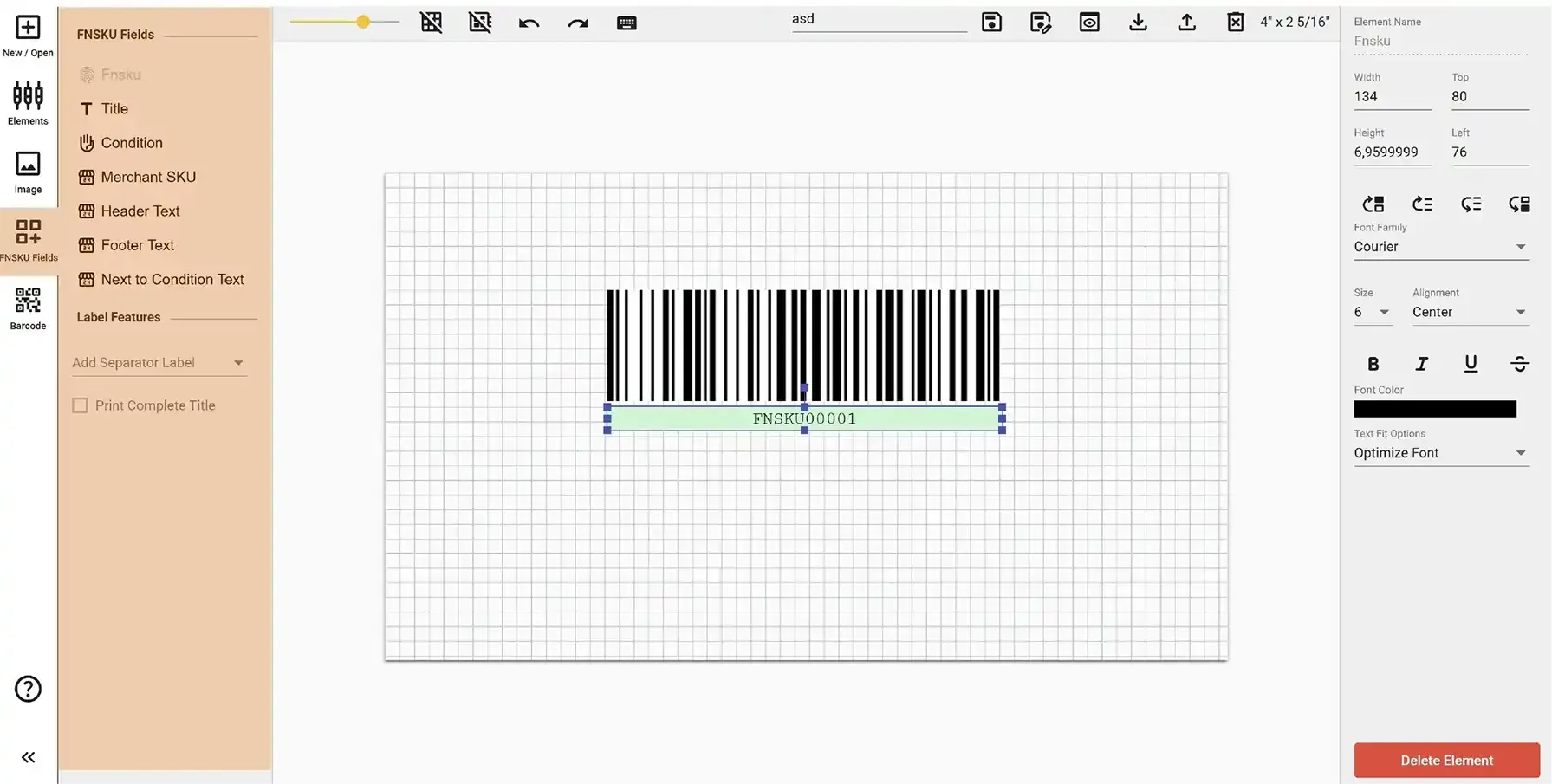Viewport: 1552px width, 784px height.
Task: Click the zoom slider handle
Action: tap(363, 22)
